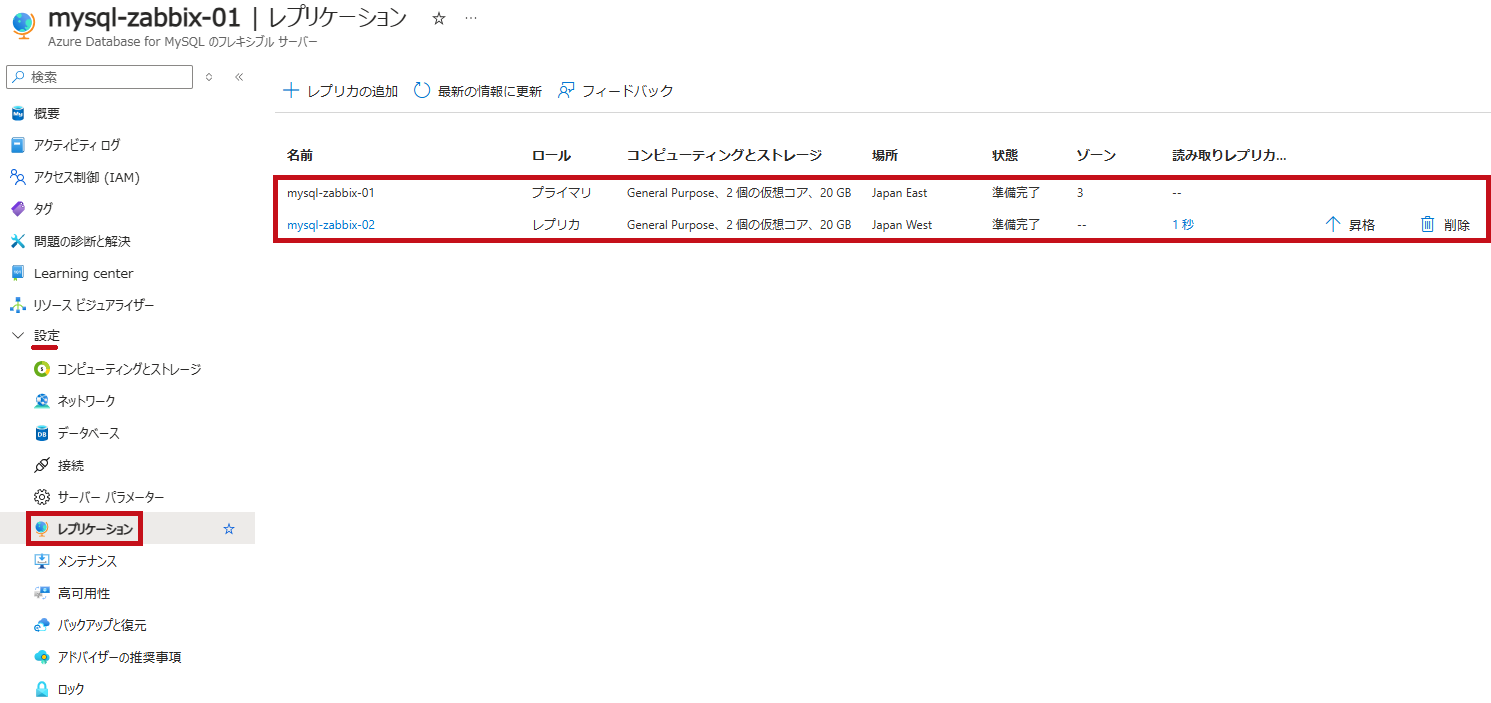Click the レプリケーション globe icon in sidebar
The width and height of the screenshot is (1491, 703).
point(42,528)
